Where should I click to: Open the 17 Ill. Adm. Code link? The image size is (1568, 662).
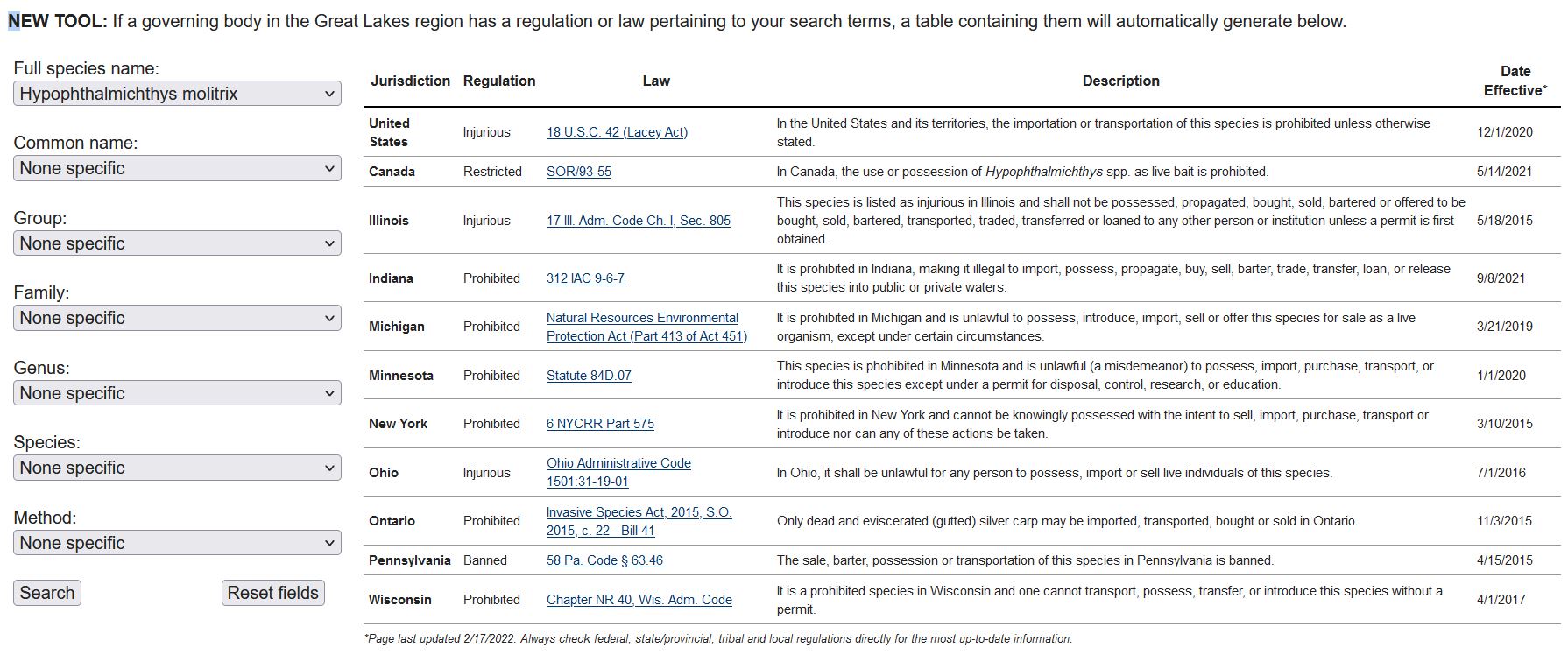(638, 221)
